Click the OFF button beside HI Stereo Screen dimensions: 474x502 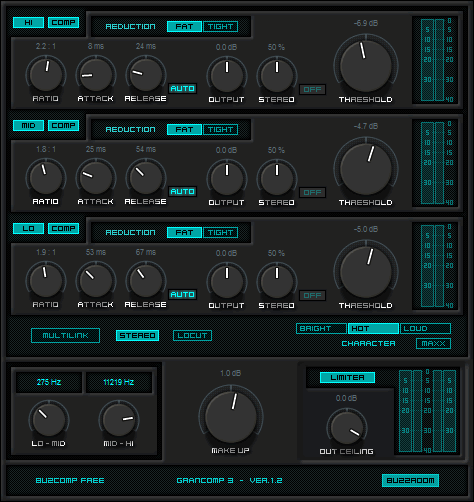312,89
